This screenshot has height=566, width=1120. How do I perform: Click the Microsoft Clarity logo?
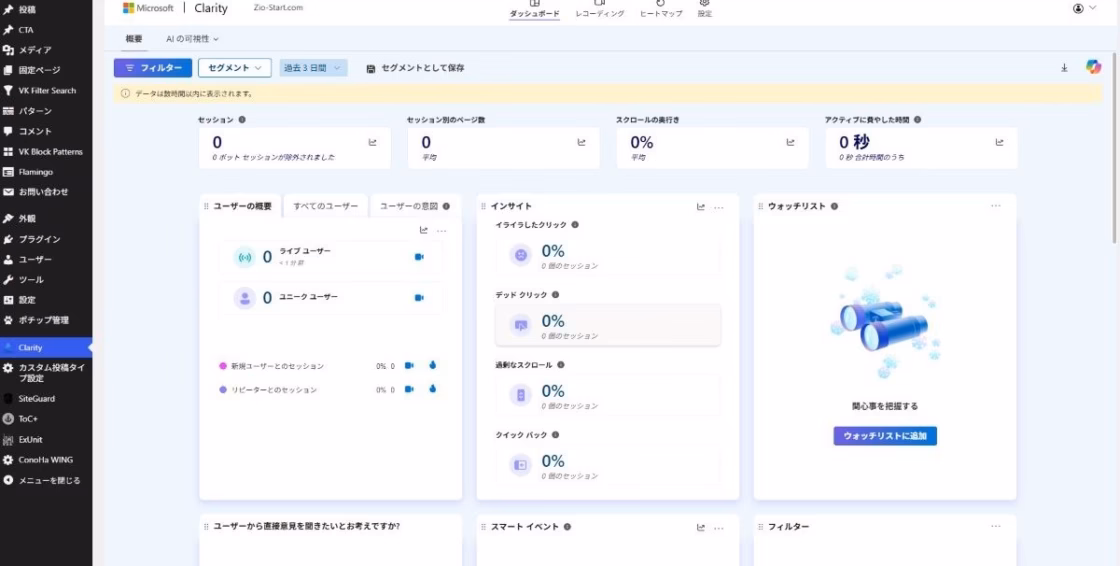[x=175, y=8]
